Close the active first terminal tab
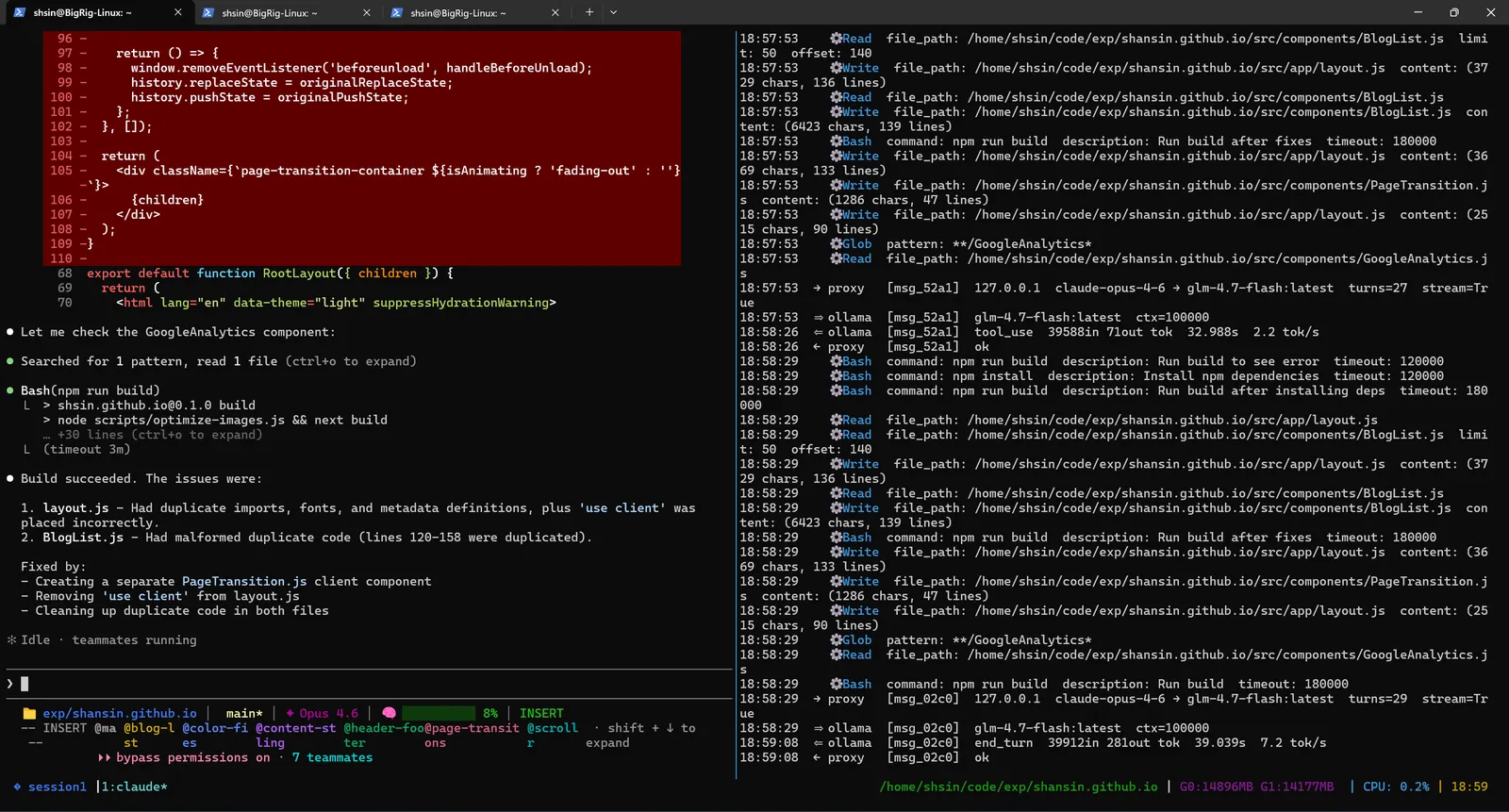The height and width of the screenshot is (812, 1509). [x=178, y=12]
